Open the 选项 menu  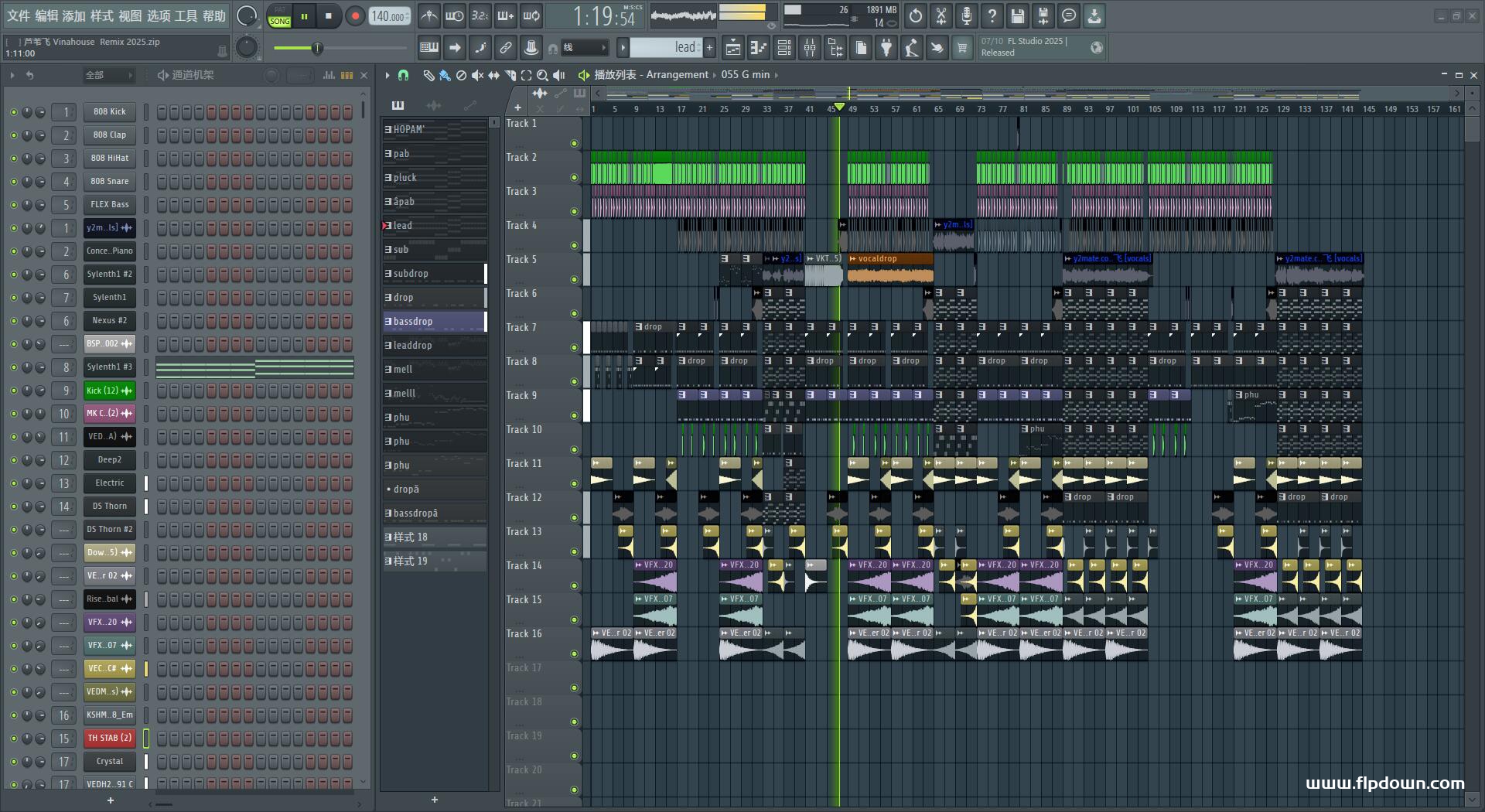pos(159,15)
